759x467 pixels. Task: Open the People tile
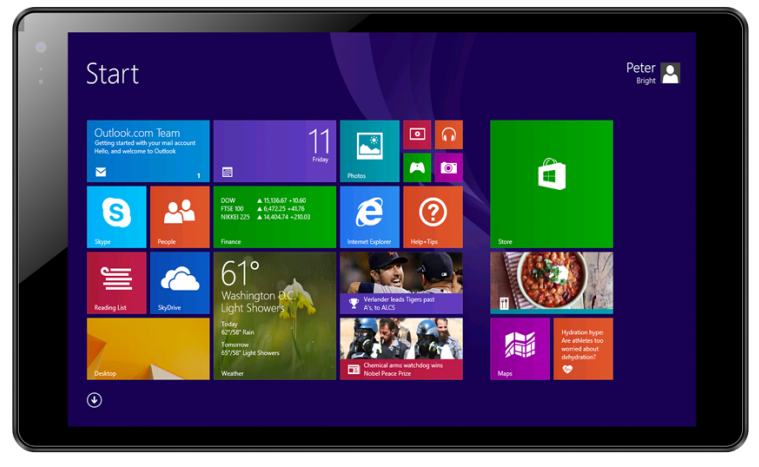180,217
